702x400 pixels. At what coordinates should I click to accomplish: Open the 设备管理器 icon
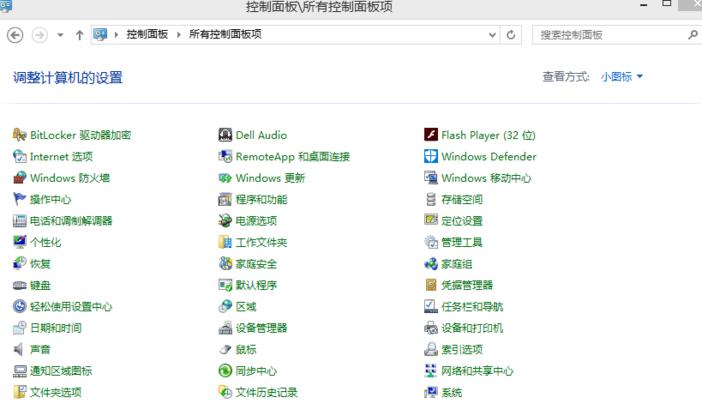(225, 328)
